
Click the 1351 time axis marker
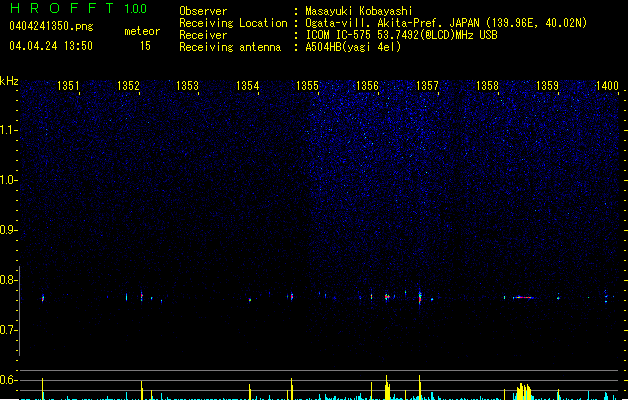(68, 86)
